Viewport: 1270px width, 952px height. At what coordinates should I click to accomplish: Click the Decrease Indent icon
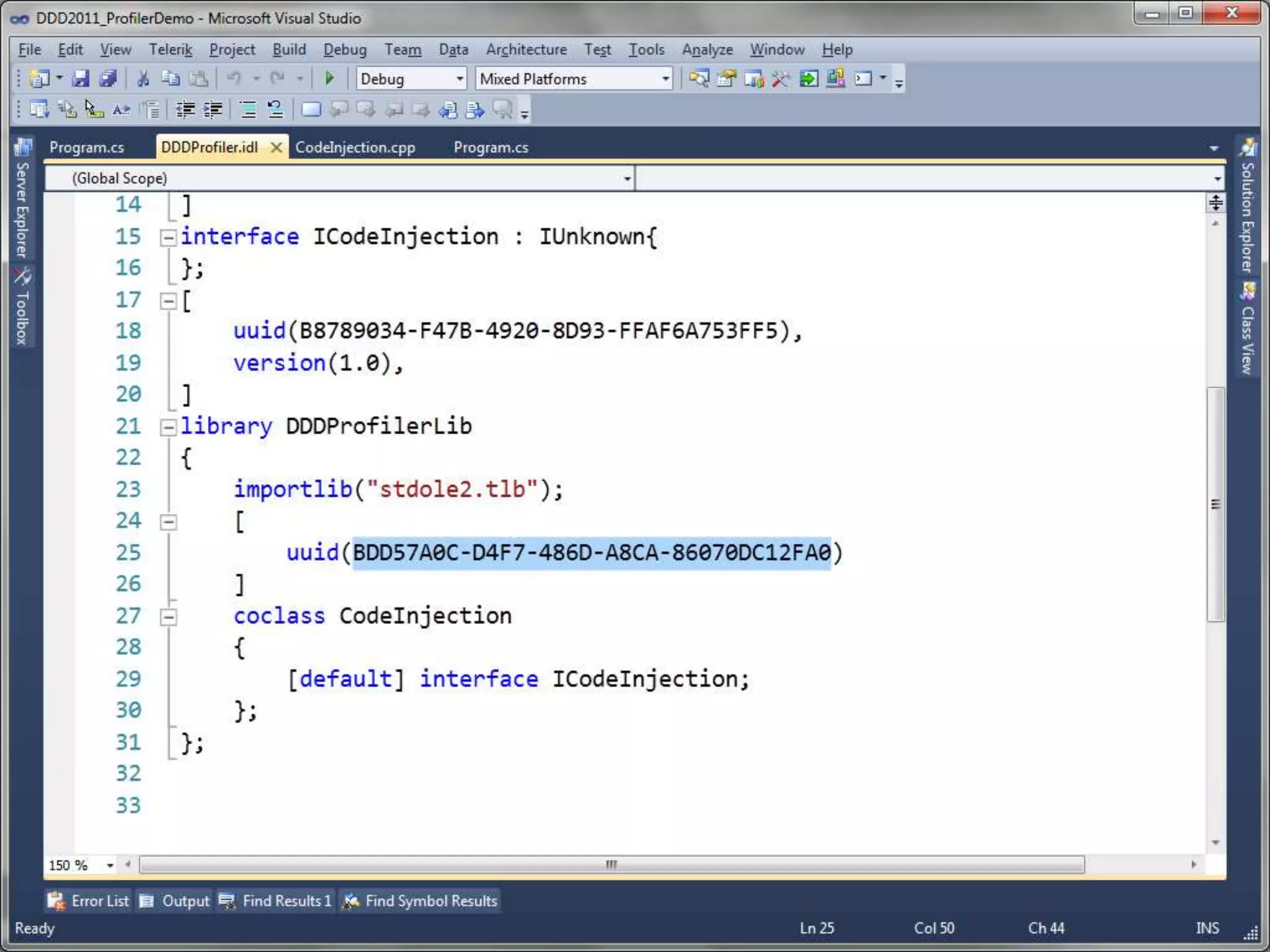(x=185, y=110)
